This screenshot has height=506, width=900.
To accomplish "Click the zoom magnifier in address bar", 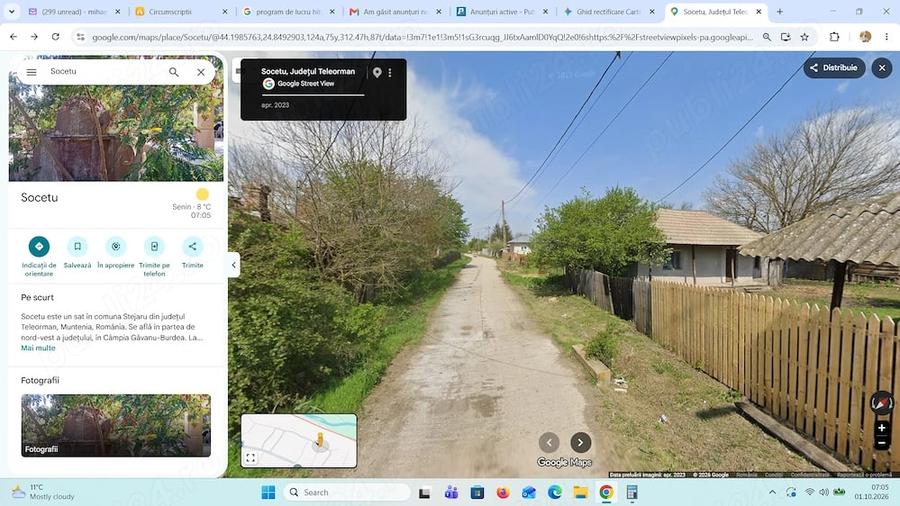I will (767, 37).
